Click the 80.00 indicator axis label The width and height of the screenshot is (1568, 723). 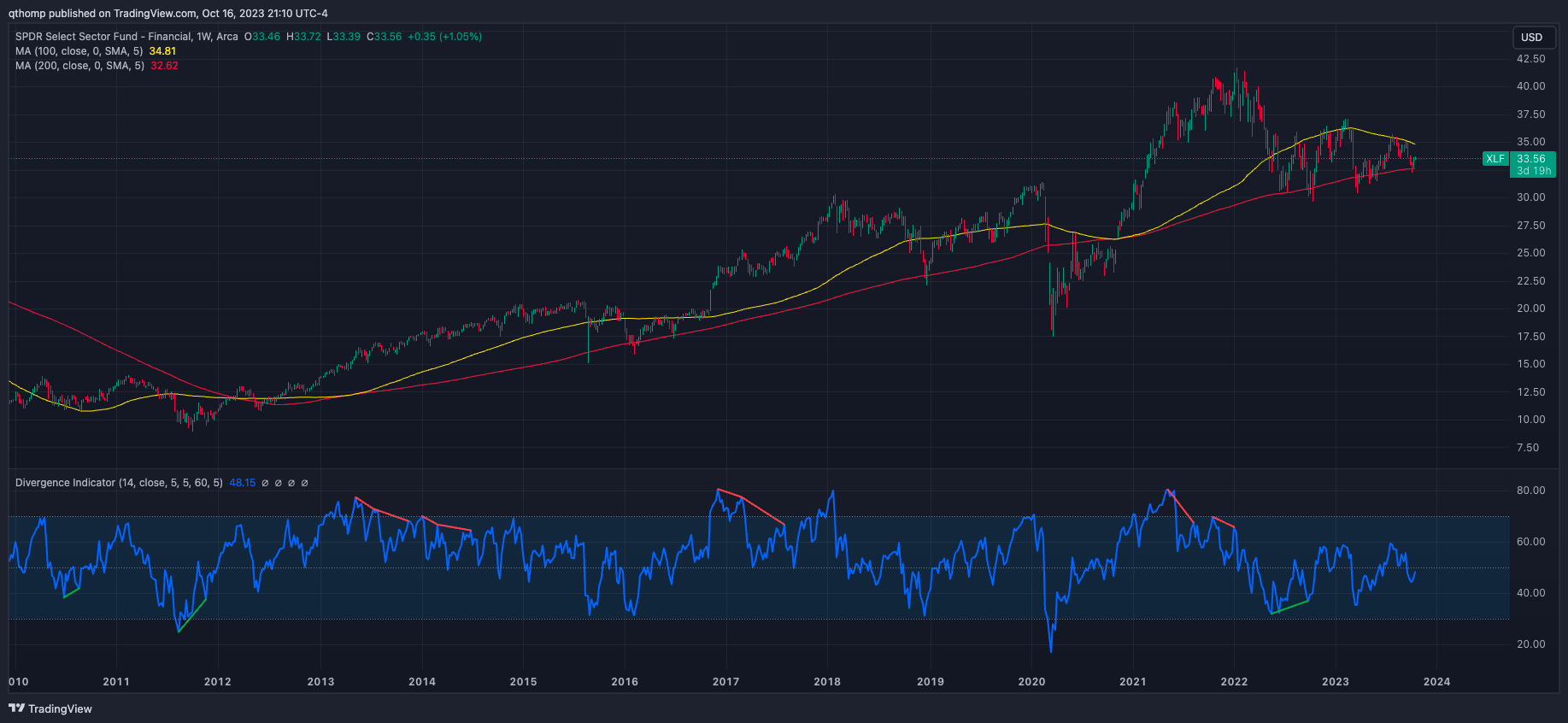1530,491
